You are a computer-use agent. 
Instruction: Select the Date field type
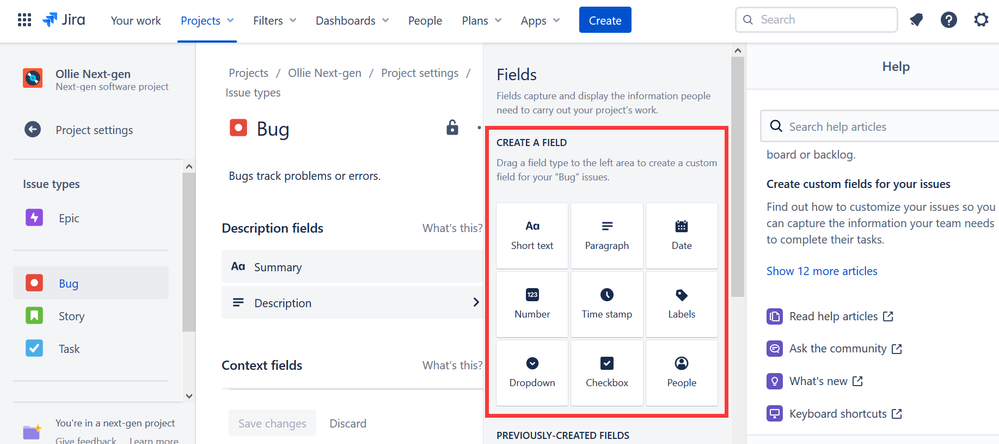coord(682,236)
